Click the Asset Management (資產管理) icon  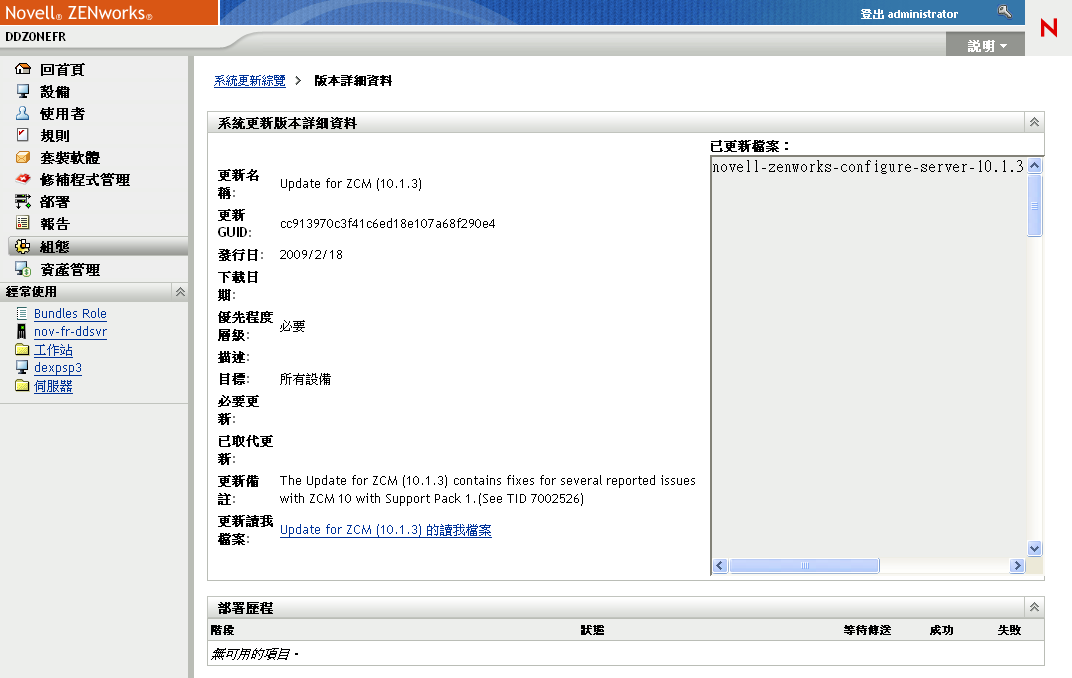pyautogui.click(x=23, y=269)
